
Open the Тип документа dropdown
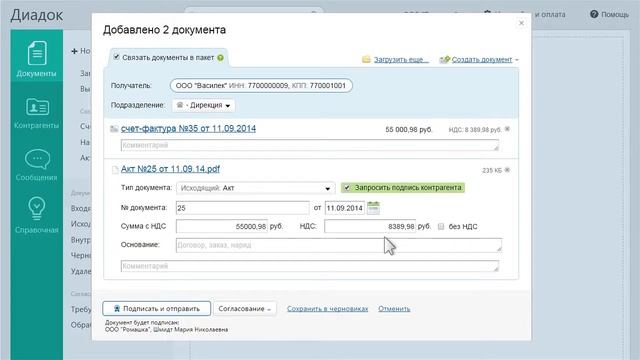pyautogui.click(x=256, y=188)
